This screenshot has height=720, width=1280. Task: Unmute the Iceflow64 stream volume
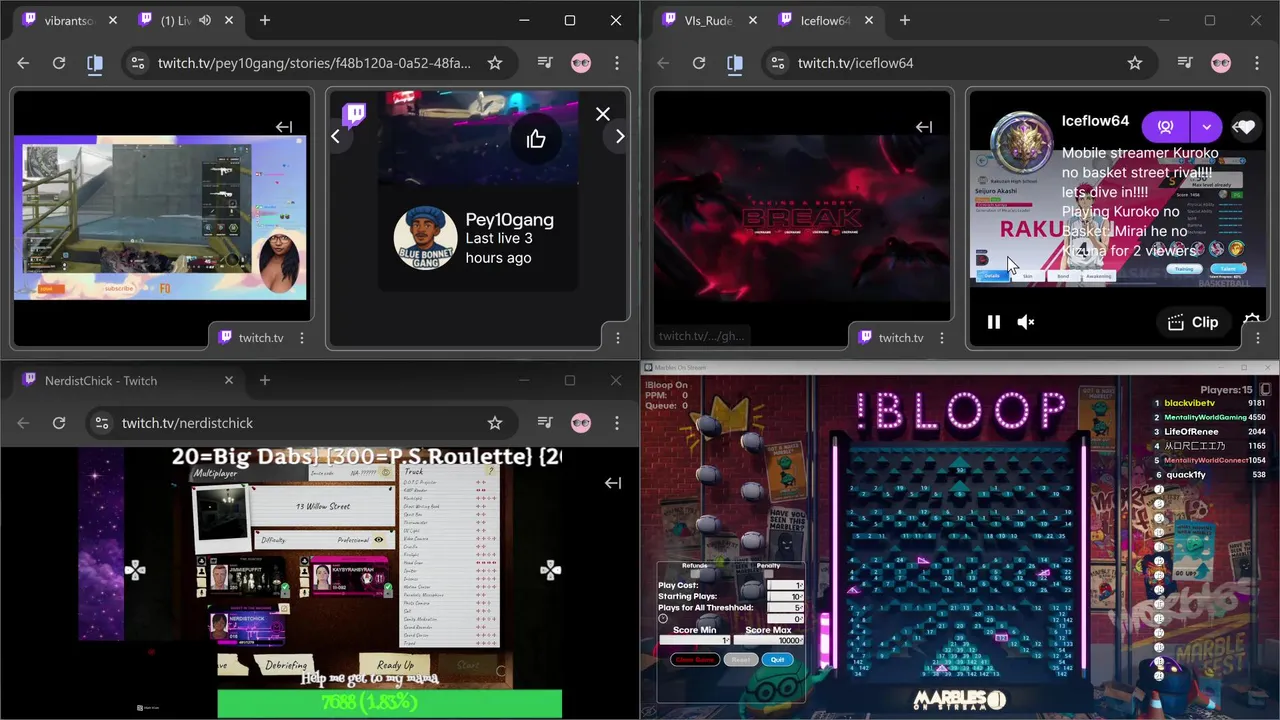click(1026, 322)
